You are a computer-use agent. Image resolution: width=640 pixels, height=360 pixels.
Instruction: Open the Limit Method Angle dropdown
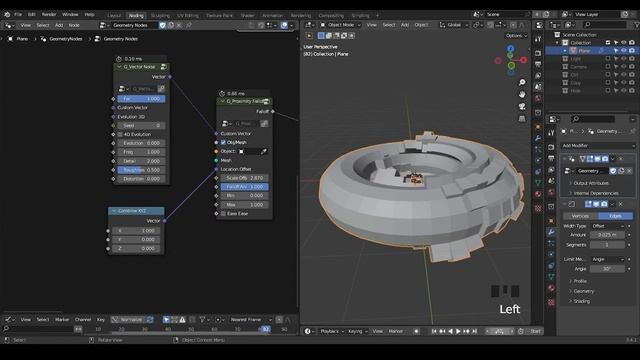pos(608,260)
